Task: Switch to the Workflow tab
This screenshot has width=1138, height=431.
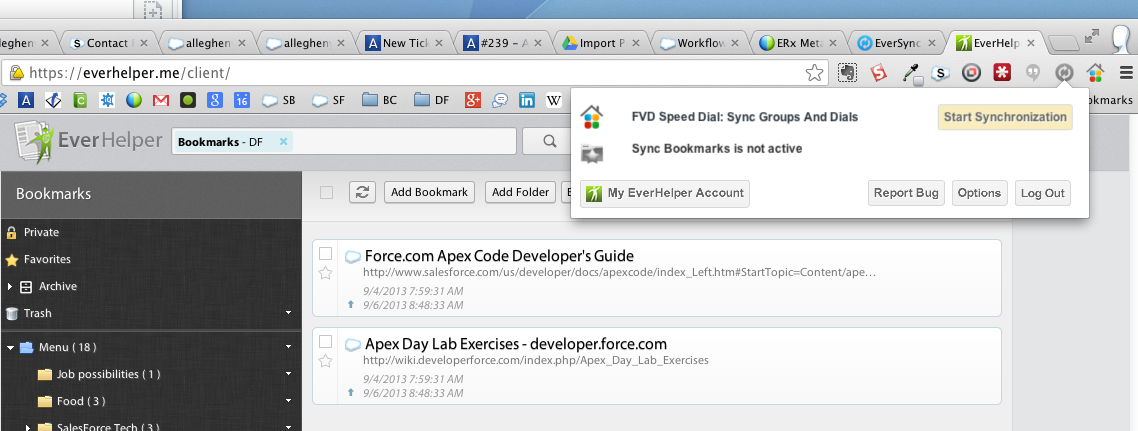Action: (x=700, y=43)
